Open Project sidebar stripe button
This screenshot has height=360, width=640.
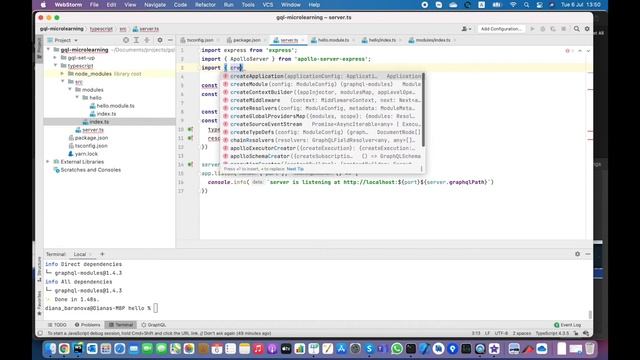coord(39,48)
